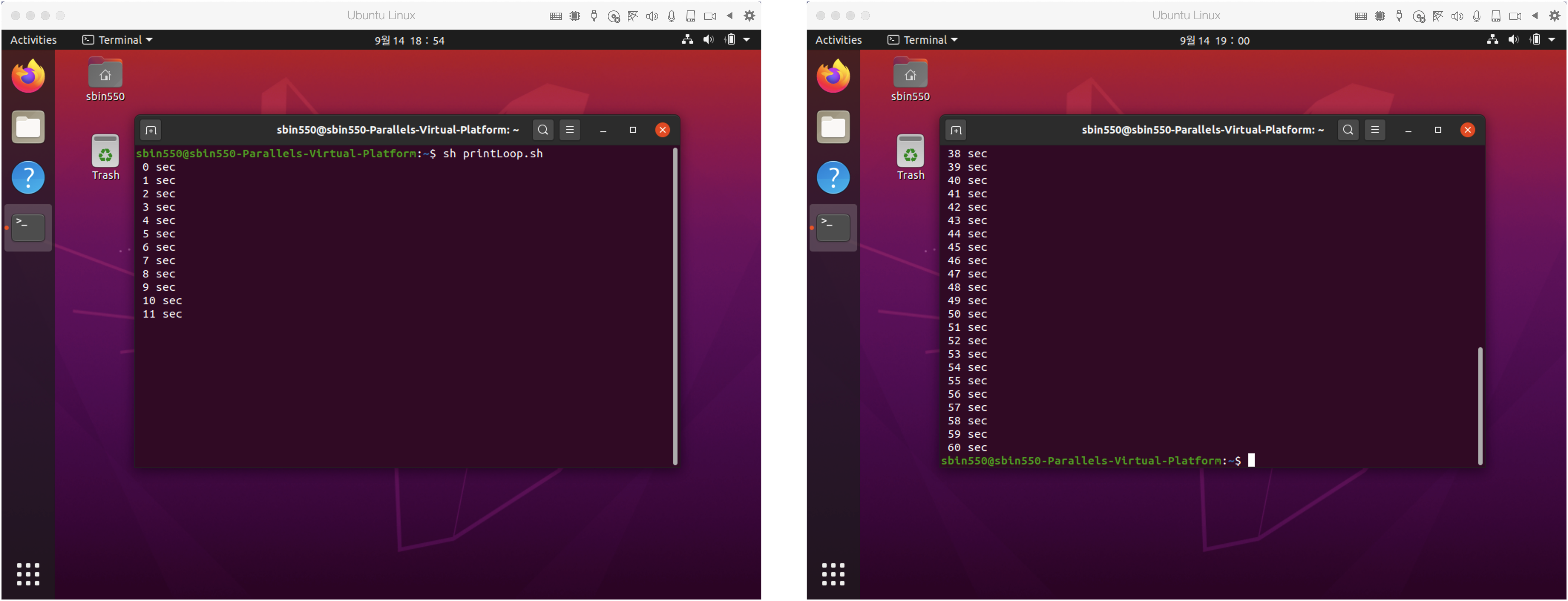Launch Firefox from dock on 19:00 desktop
Screen dimensions: 1568x601
(833, 76)
